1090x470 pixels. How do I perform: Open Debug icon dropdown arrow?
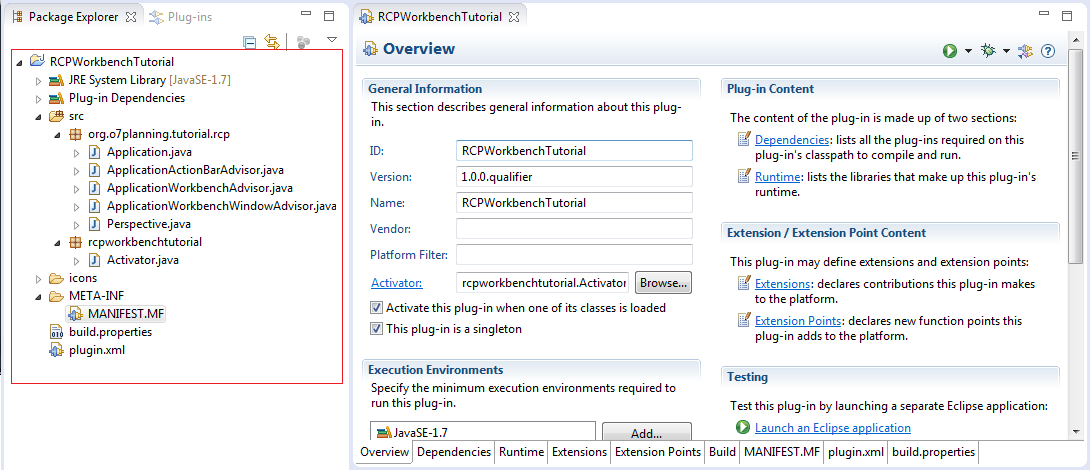click(x=1006, y=51)
